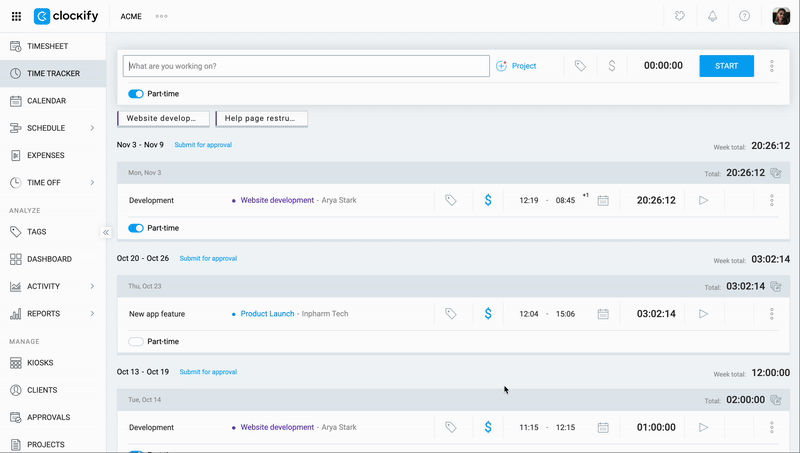Click the bulk edit icon for Mon, Nov 3
This screenshot has width=800, height=453.
point(775,173)
